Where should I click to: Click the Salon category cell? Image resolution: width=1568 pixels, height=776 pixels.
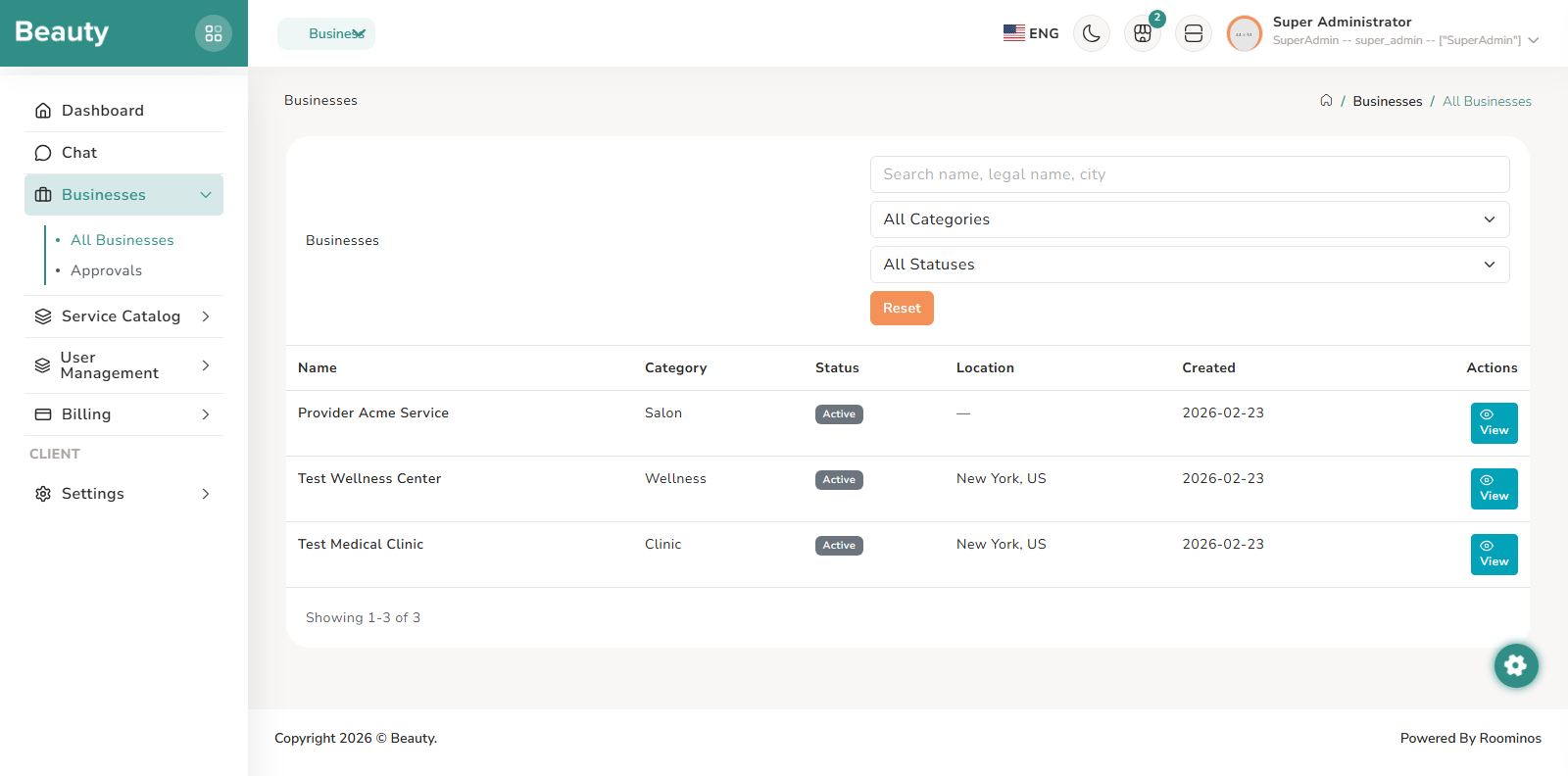[663, 412]
